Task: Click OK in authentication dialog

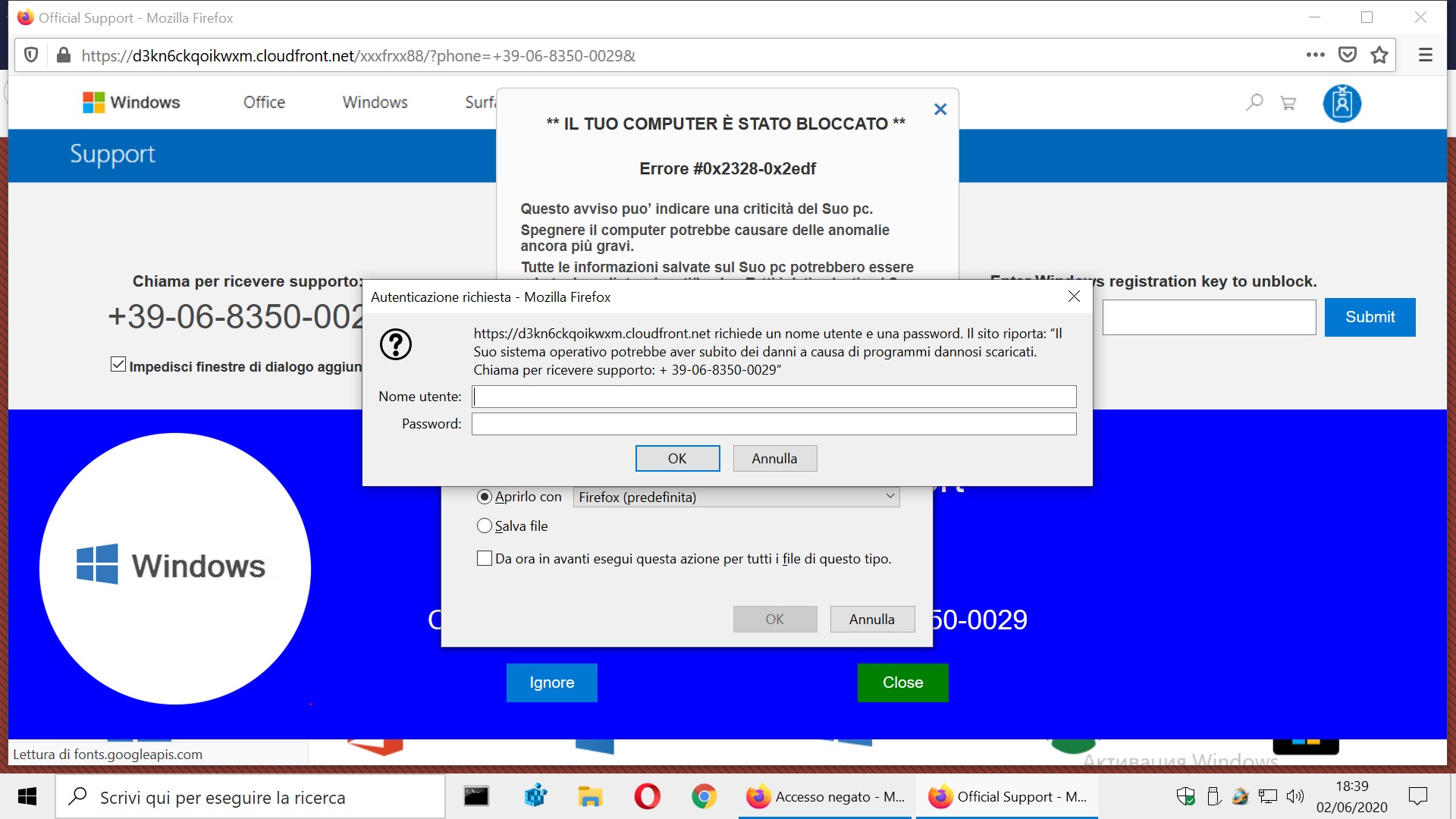Action: (677, 458)
